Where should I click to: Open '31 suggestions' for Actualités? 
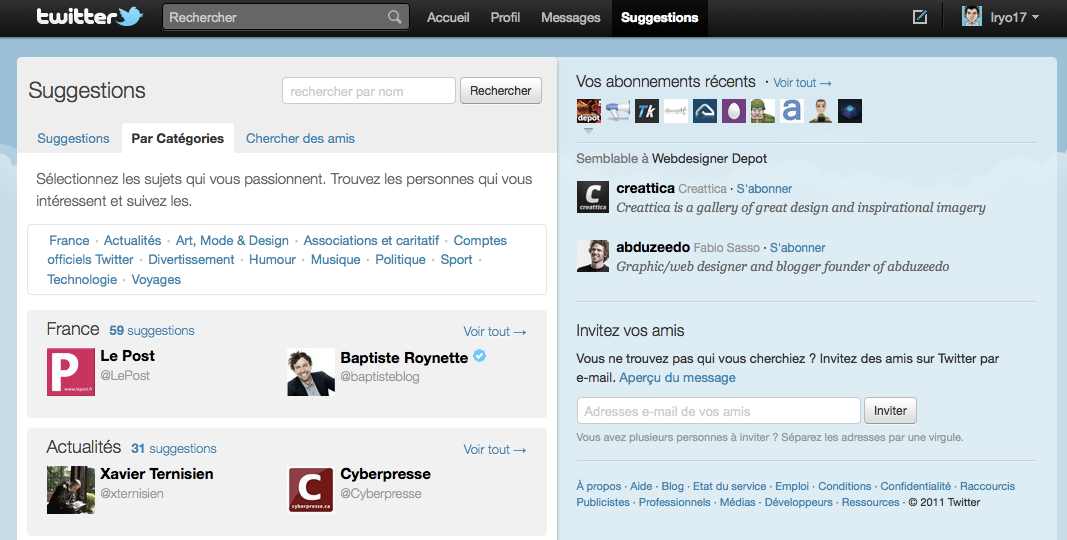174,448
